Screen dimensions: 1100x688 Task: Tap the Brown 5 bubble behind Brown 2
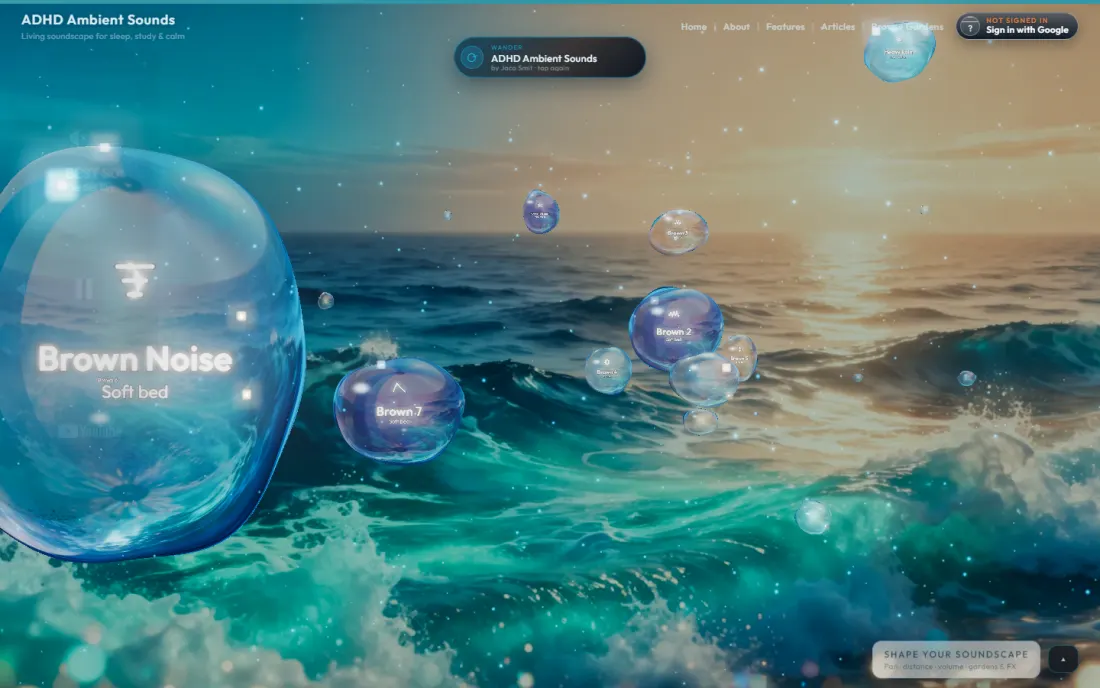point(741,356)
